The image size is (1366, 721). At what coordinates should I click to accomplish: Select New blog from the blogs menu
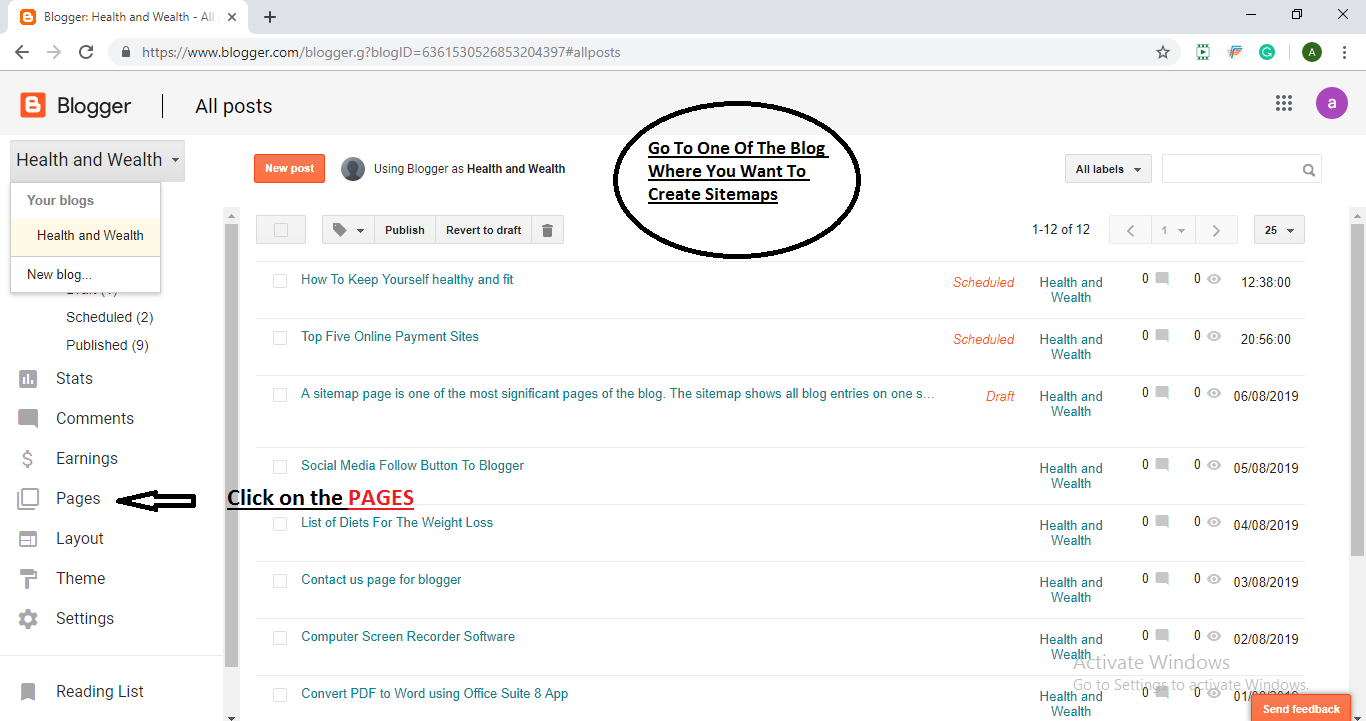point(59,274)
